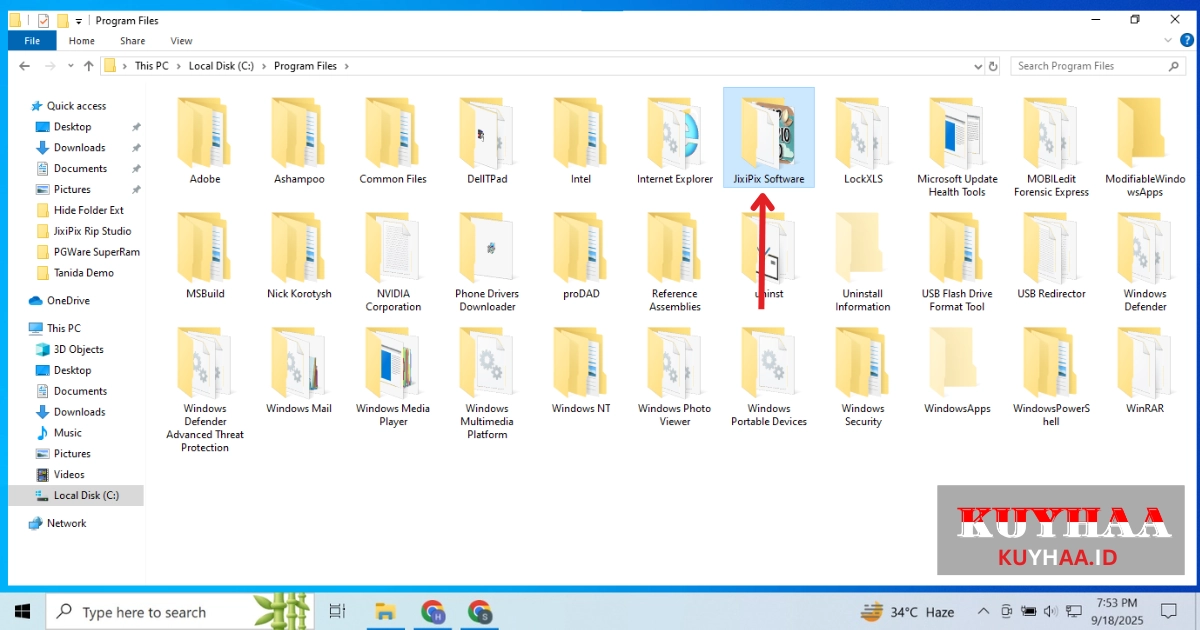Open Quick access in navigation pane
Screen dimensions: 1200x630
coord(76,106)
